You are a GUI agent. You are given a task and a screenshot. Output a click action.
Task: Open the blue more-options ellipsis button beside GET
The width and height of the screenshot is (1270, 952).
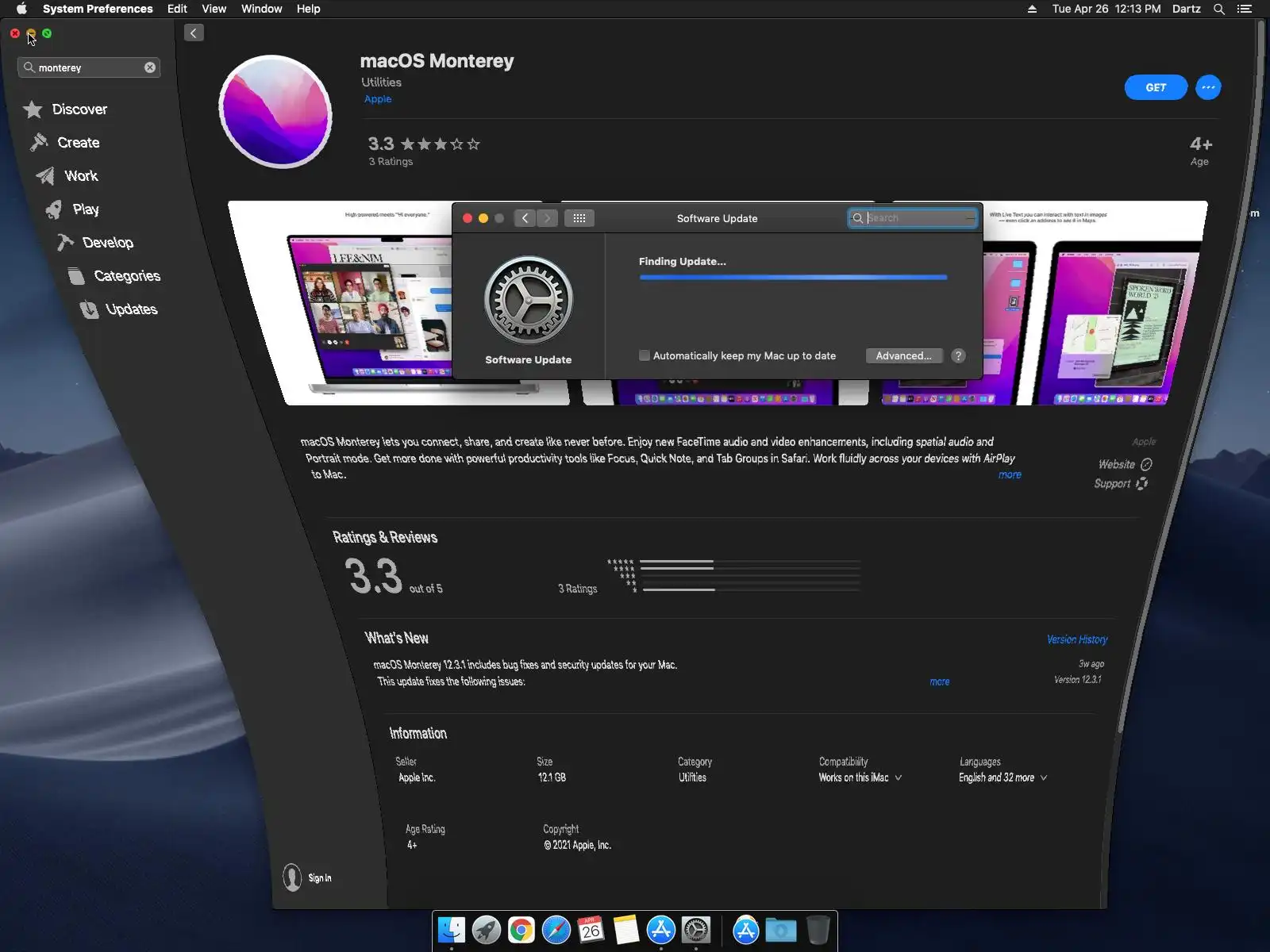[1208, 87]
